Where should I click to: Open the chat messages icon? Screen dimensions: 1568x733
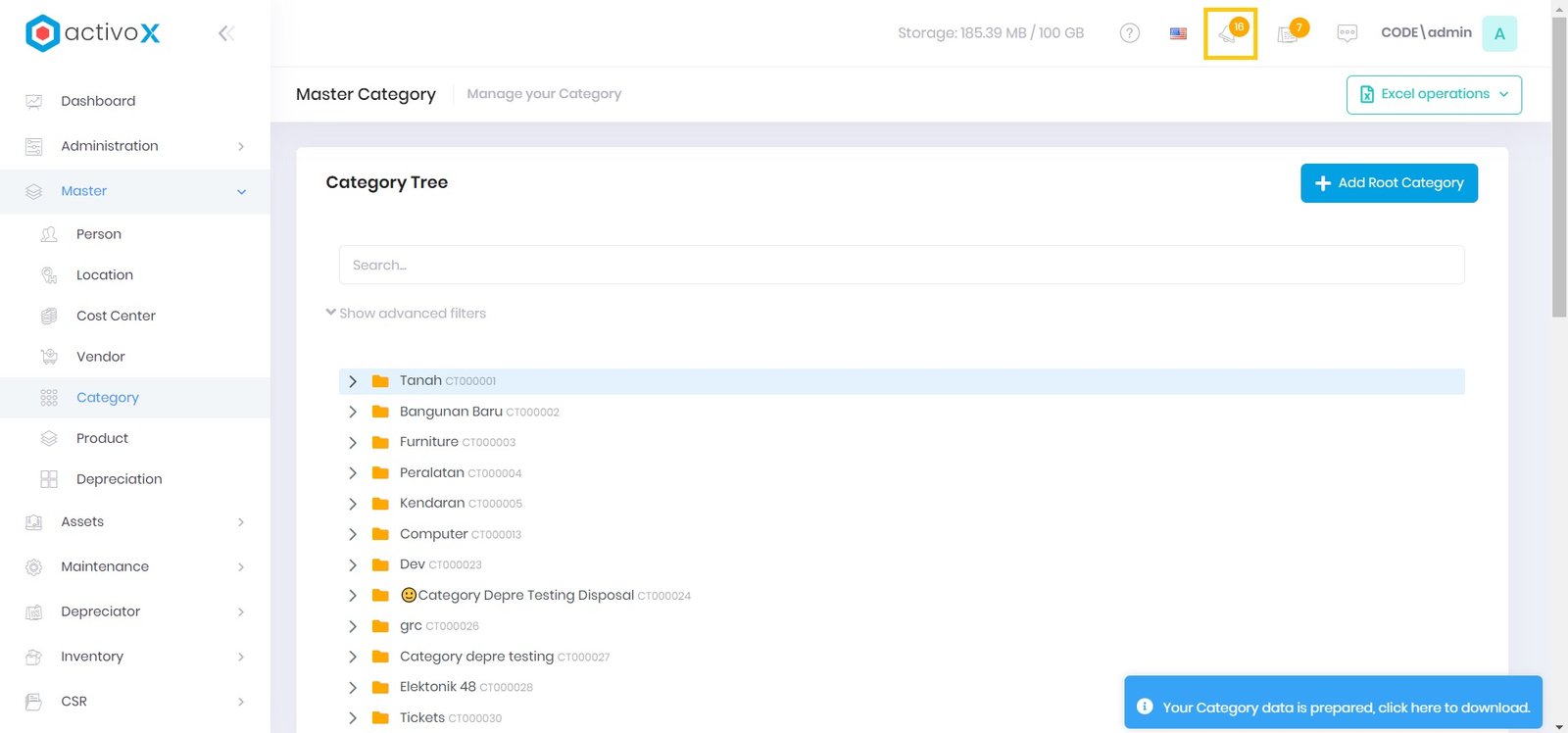[x=1347, y=33]
